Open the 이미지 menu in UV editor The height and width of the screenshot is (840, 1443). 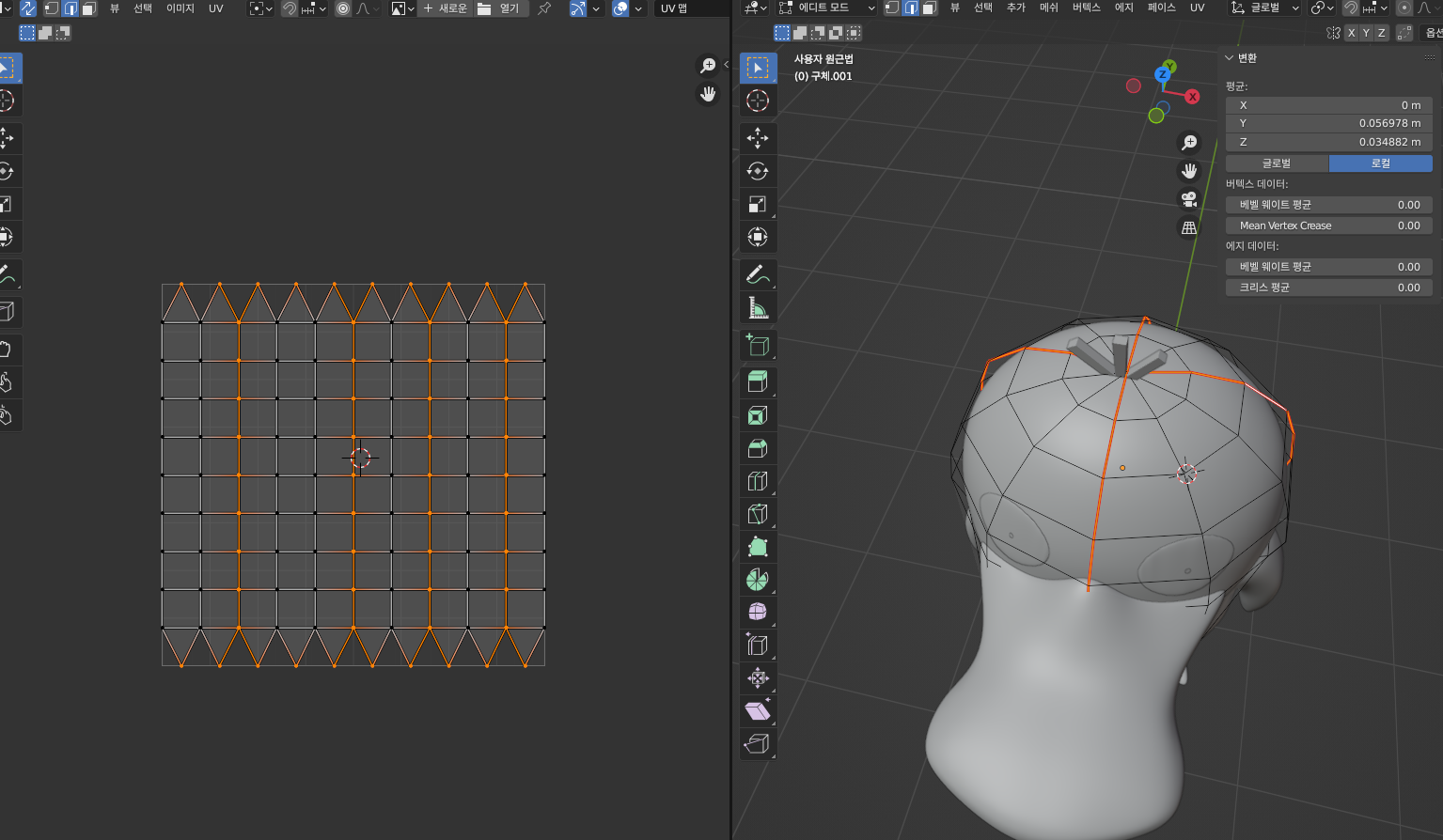click(x=180, y=8)
